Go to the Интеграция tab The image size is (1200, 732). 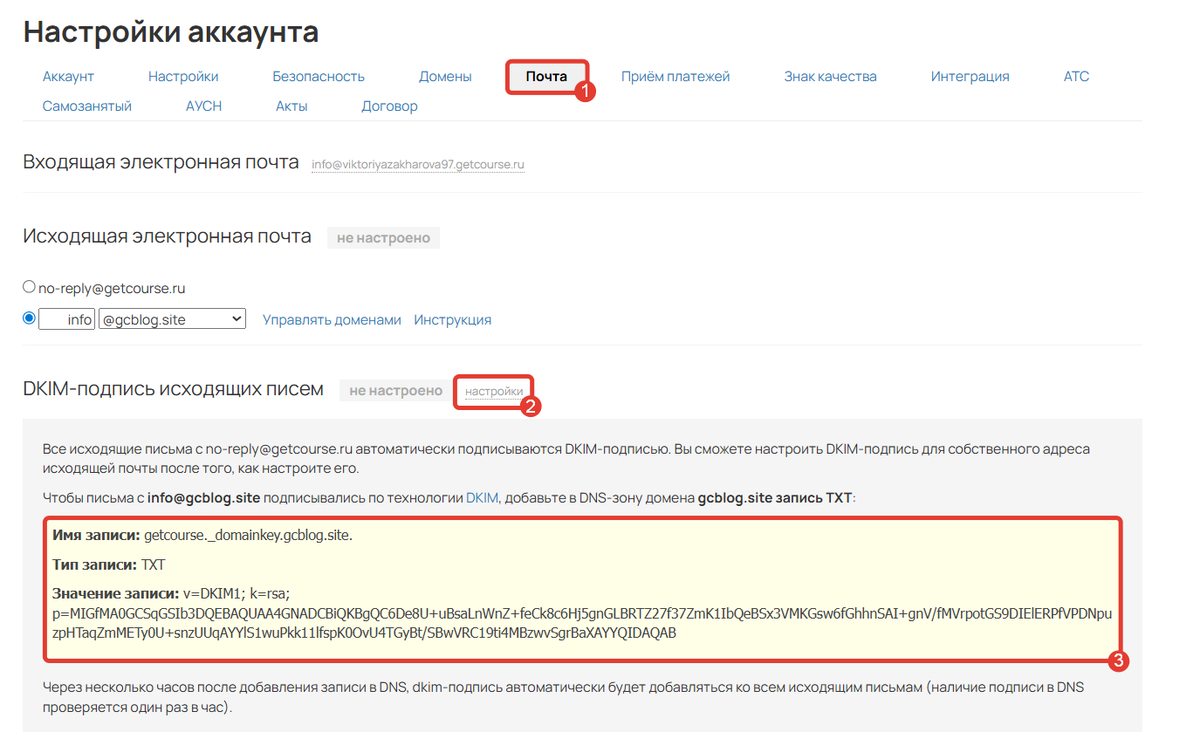coord(970,76)
